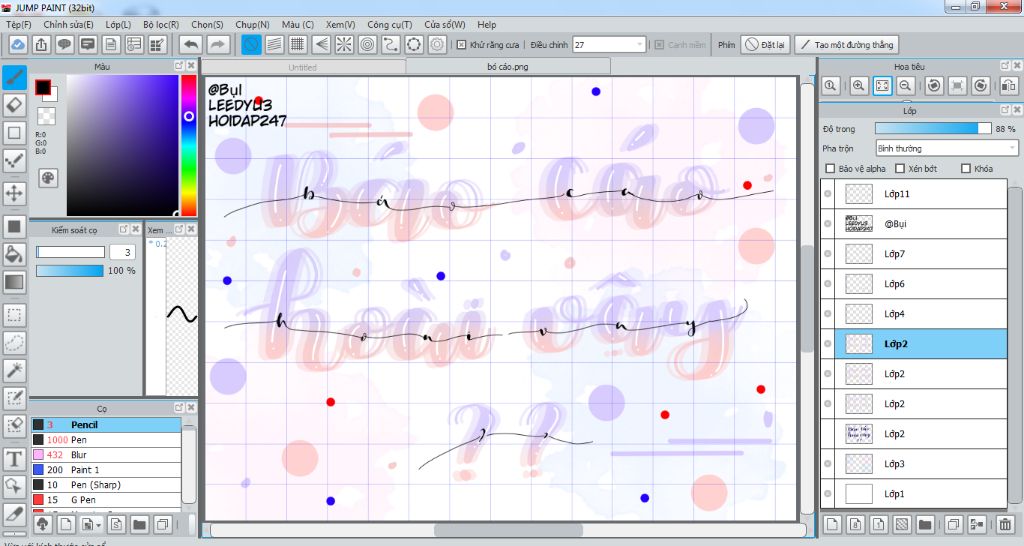The height and width of the screenshot is (546, 1024).
Task: Toggle visibility of layer Lớp11
Action: (827, 194)
